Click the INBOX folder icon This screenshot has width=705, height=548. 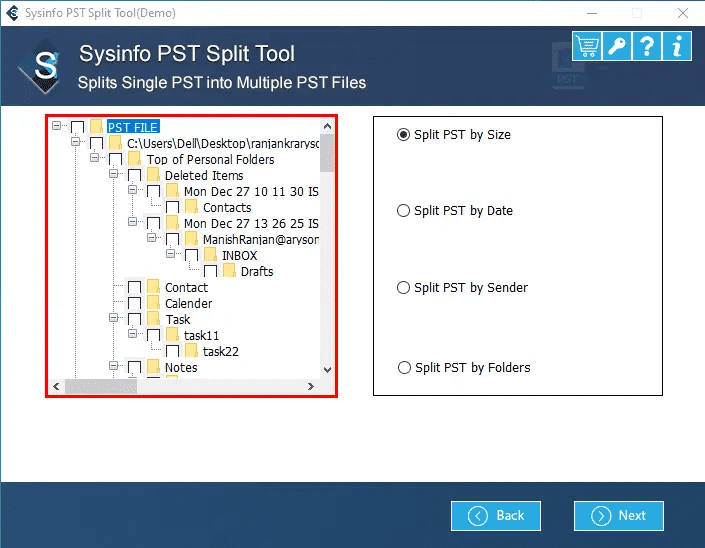(210, 255)
